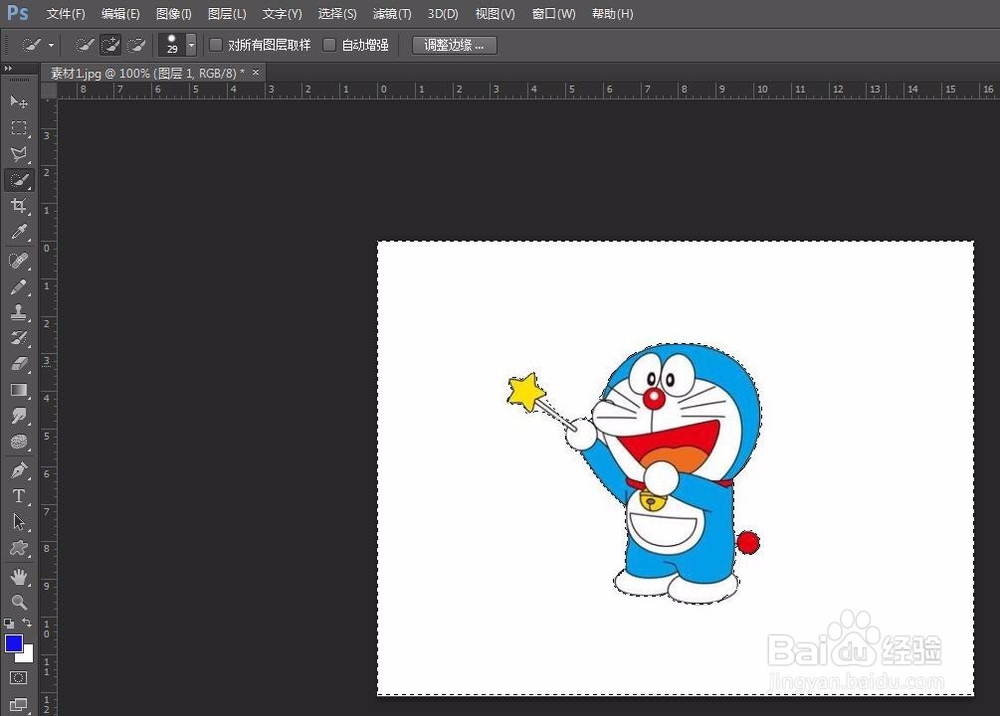Close the 素材1.jpg document tab

click(256, 73)
